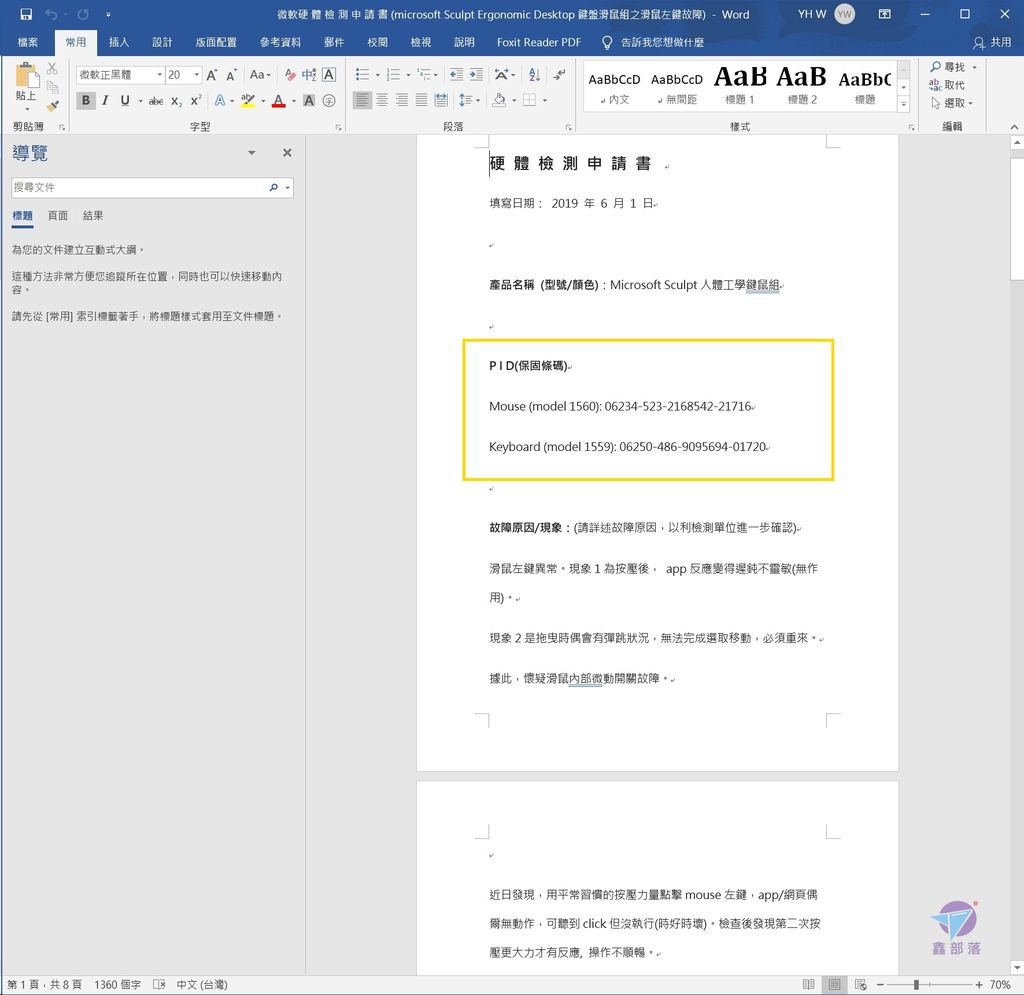The height and width of the screenshot is (995, 1024).
Task: Select Print Layout view in status bar
Action: click(x=835, y=985)
